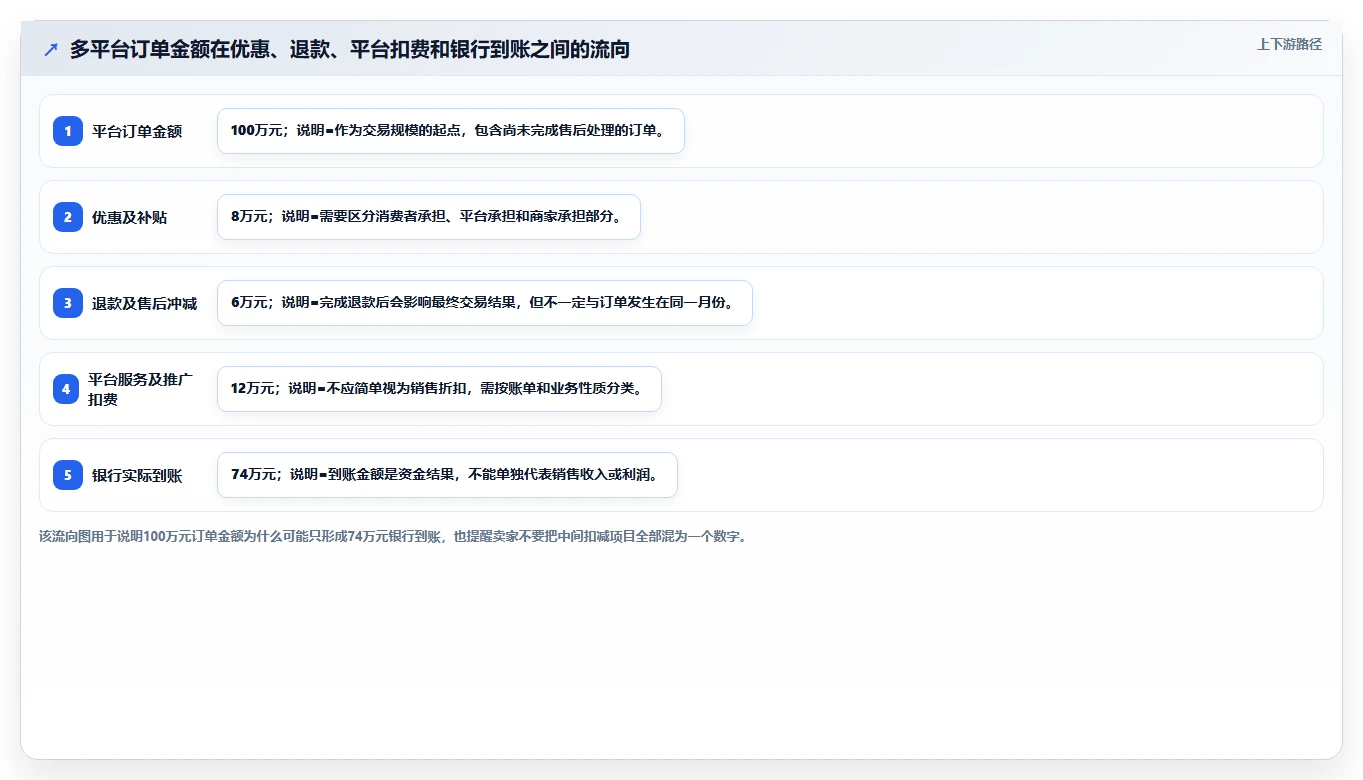
Task: Click the step 5 number badge
Action: coord(68,475)
